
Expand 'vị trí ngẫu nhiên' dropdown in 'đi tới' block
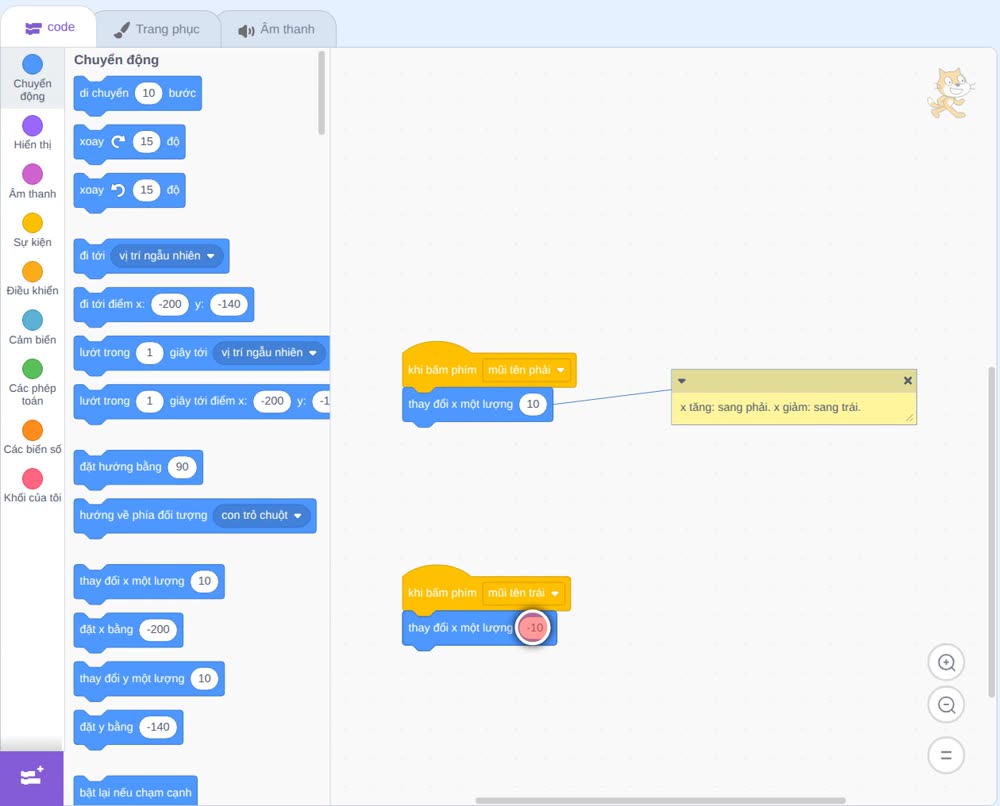click(x=167, y=256)
